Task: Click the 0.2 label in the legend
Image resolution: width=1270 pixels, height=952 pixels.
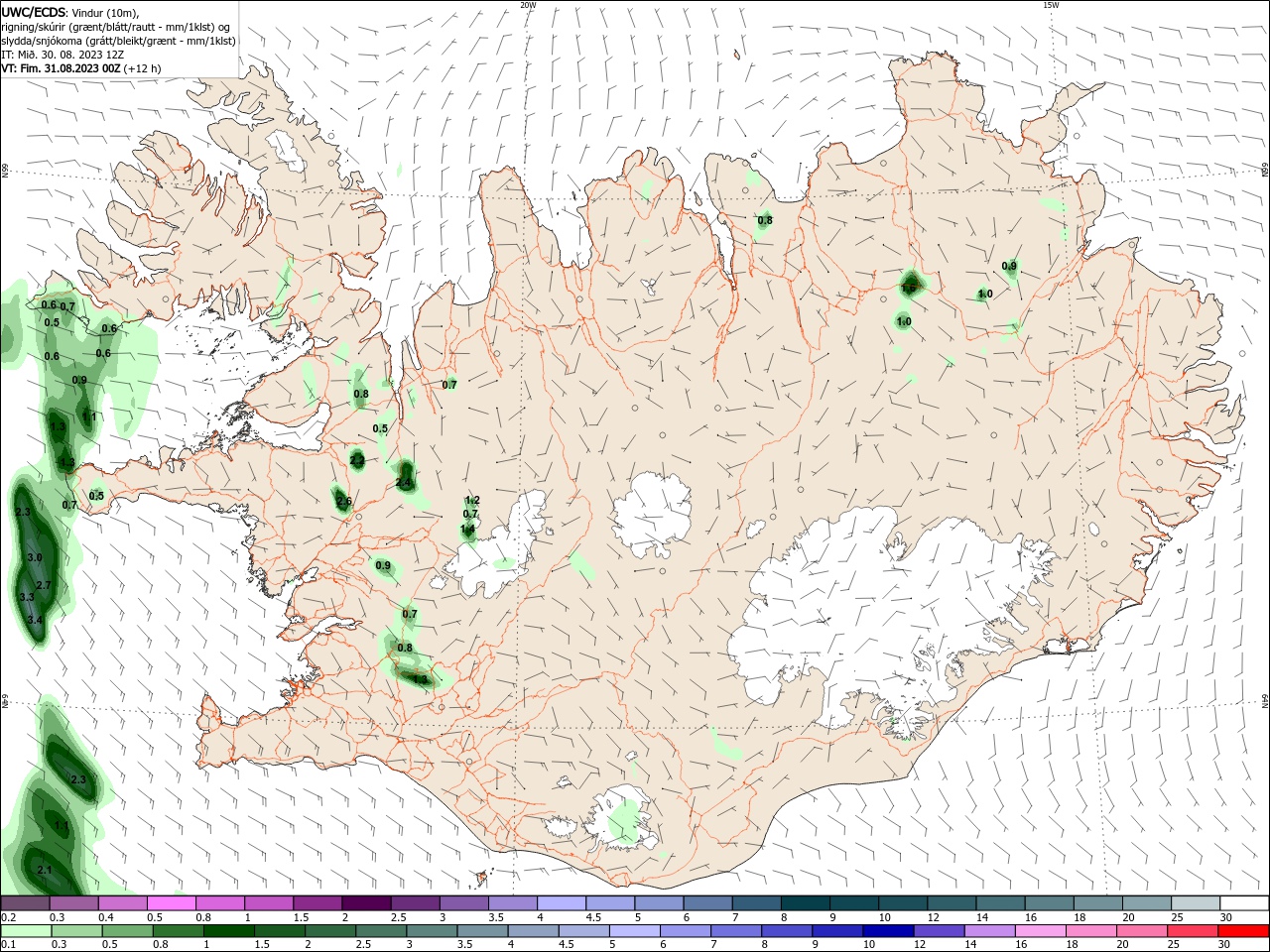Action: pyautogui.click(x=9, y=918)
